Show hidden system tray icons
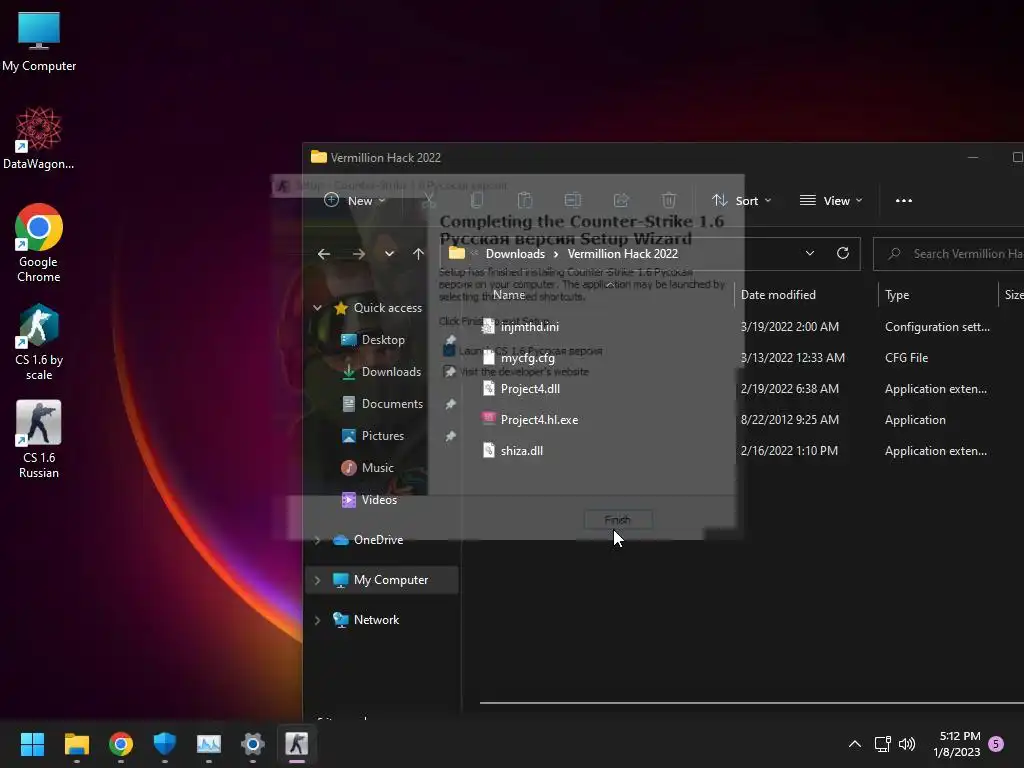Screen dimensions: 1024x768 pos(855,744)
